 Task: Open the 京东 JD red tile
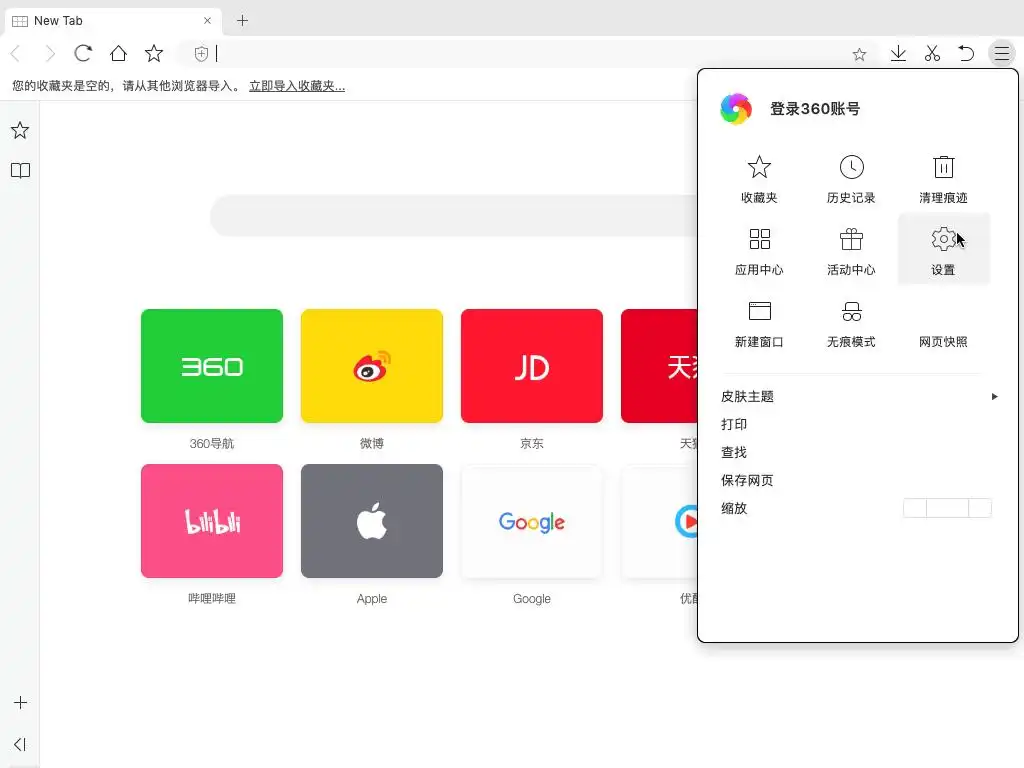pos(532,366)
